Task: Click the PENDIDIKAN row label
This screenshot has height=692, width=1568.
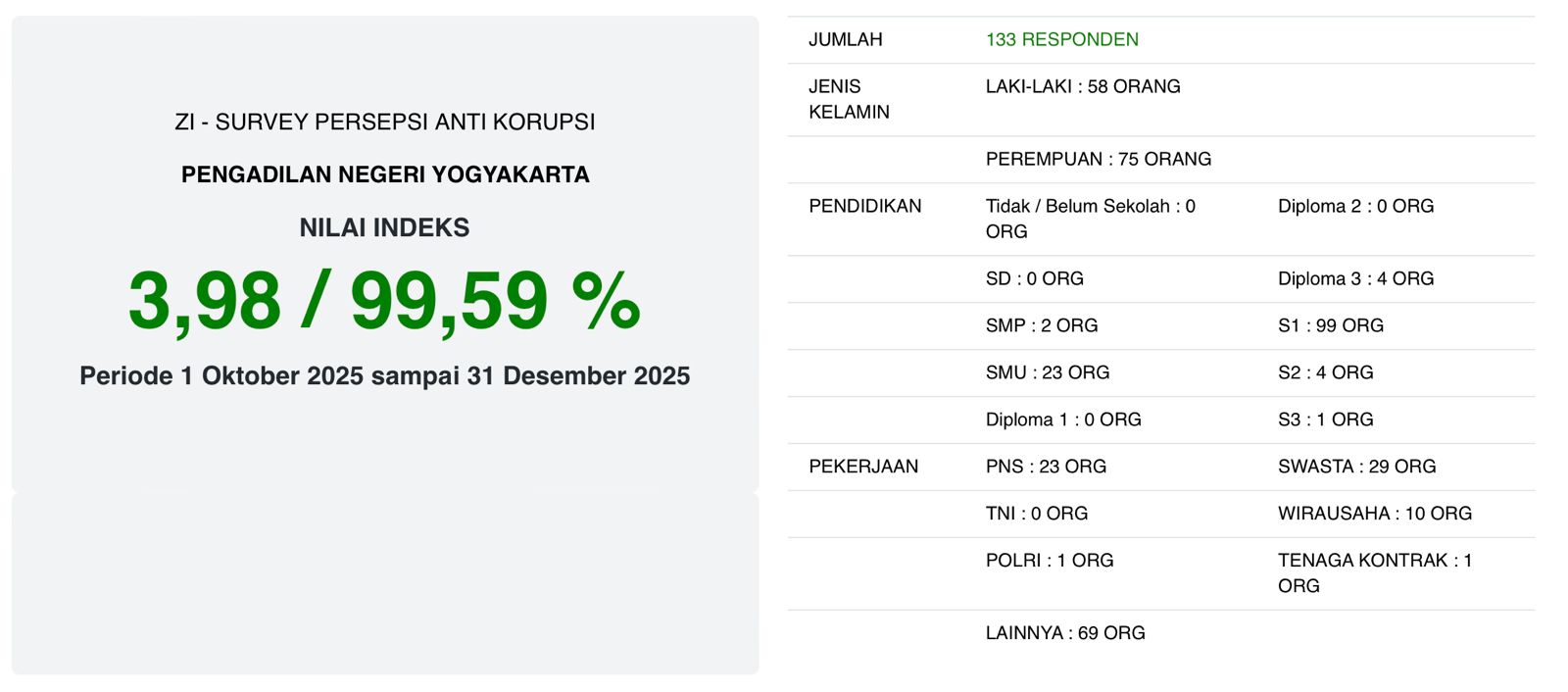Action: 864,207
